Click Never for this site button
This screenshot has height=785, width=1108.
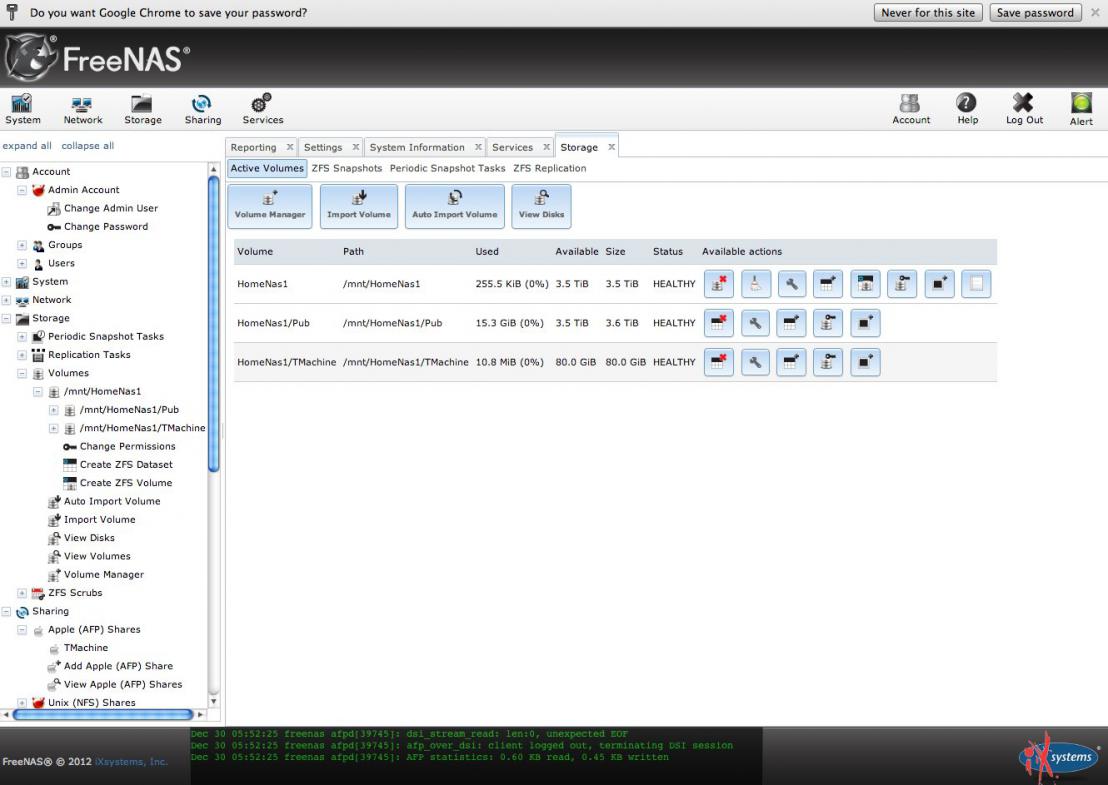point(928,13)
